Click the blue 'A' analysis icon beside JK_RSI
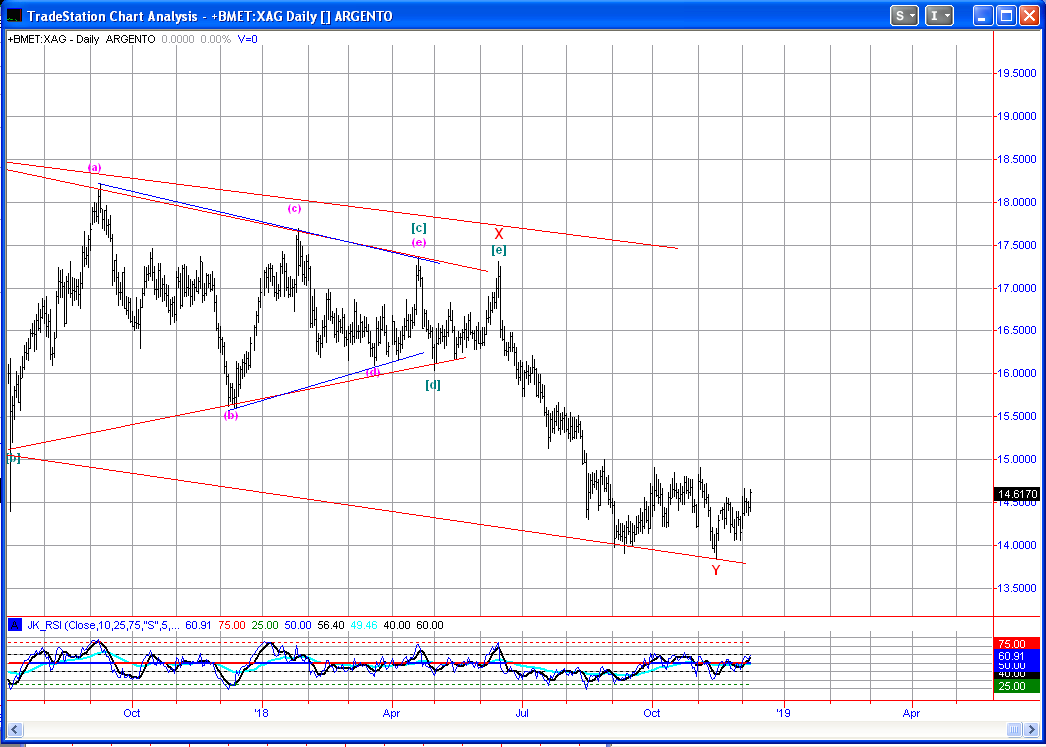The width and height of the screenshot is (1046, 747). pyautogui.click(x=14, y=626)
